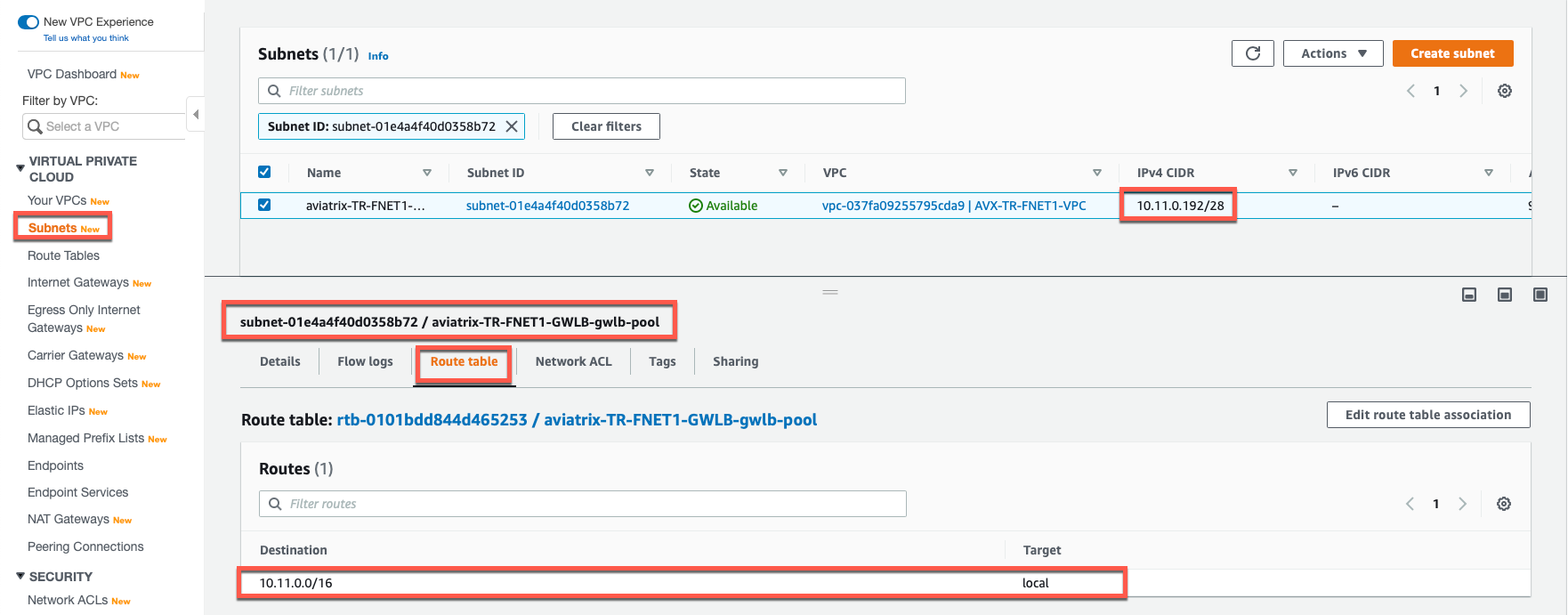Go to previous subnets page
The width and height of the screenshot is (1568, 615).
coord(1410,91)
